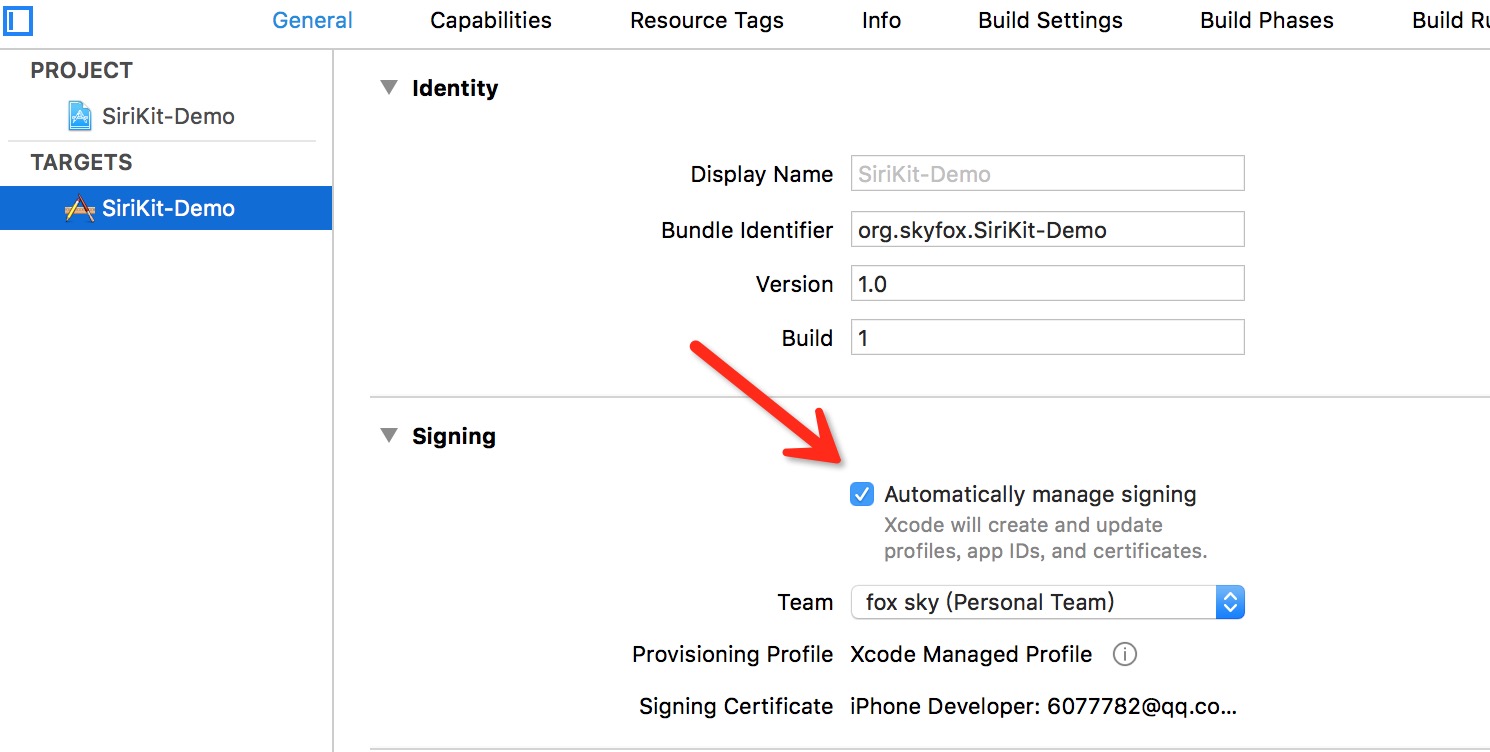
Task: Uncheck Automatically manage signing
Action: coord(862,494)
